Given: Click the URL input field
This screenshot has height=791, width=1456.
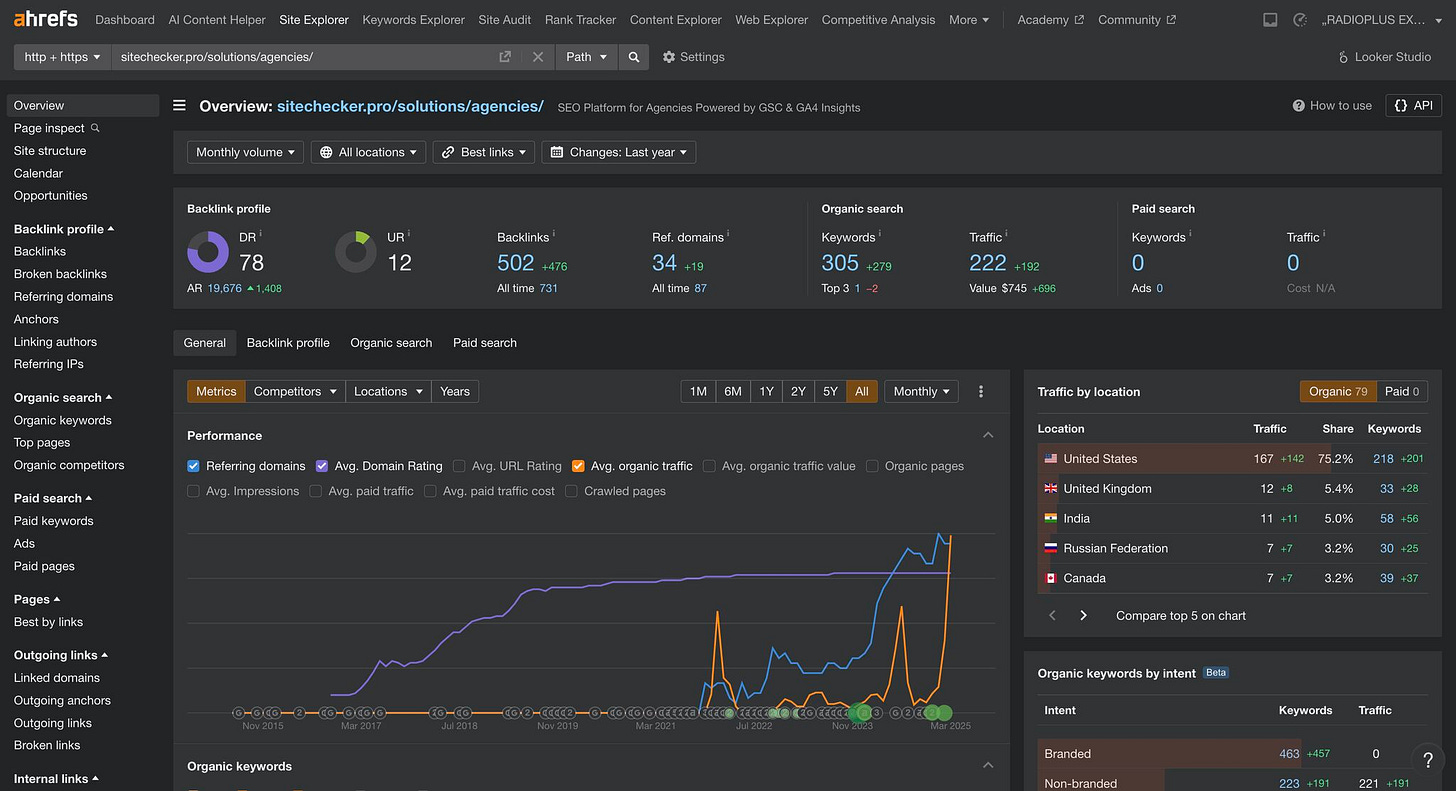Looking at the screenshot, I should (x=305, y=57).
